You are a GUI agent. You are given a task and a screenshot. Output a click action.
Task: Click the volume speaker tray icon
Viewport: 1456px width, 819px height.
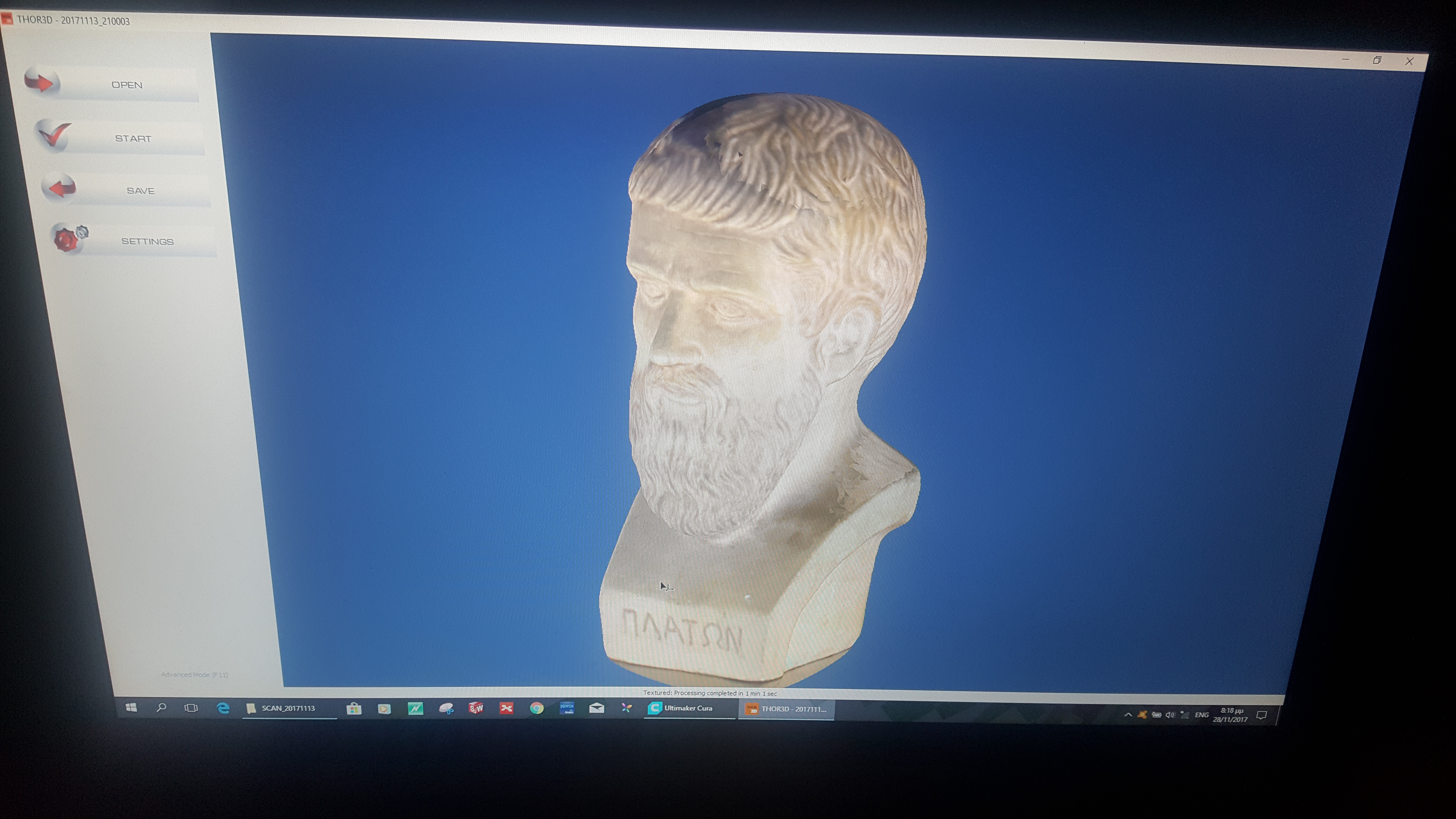[x=1170, y=715]
